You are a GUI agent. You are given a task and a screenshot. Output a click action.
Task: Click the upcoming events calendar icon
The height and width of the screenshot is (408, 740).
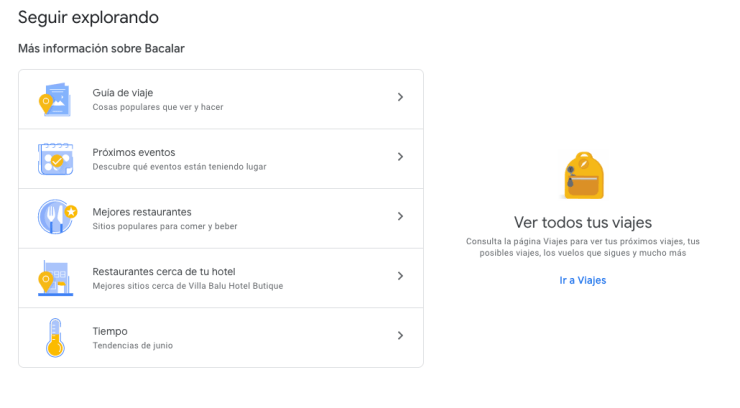coord(54,158)
